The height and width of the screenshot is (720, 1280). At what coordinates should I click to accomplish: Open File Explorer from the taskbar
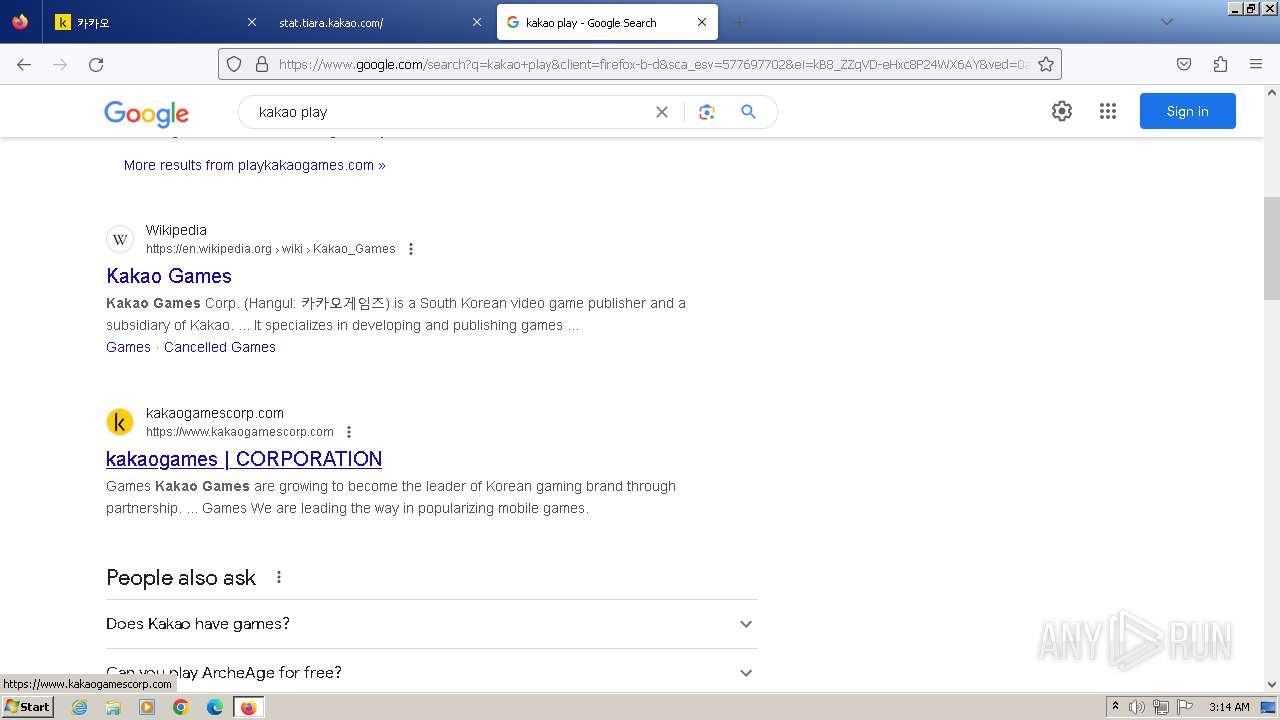[x=113, y=707]
